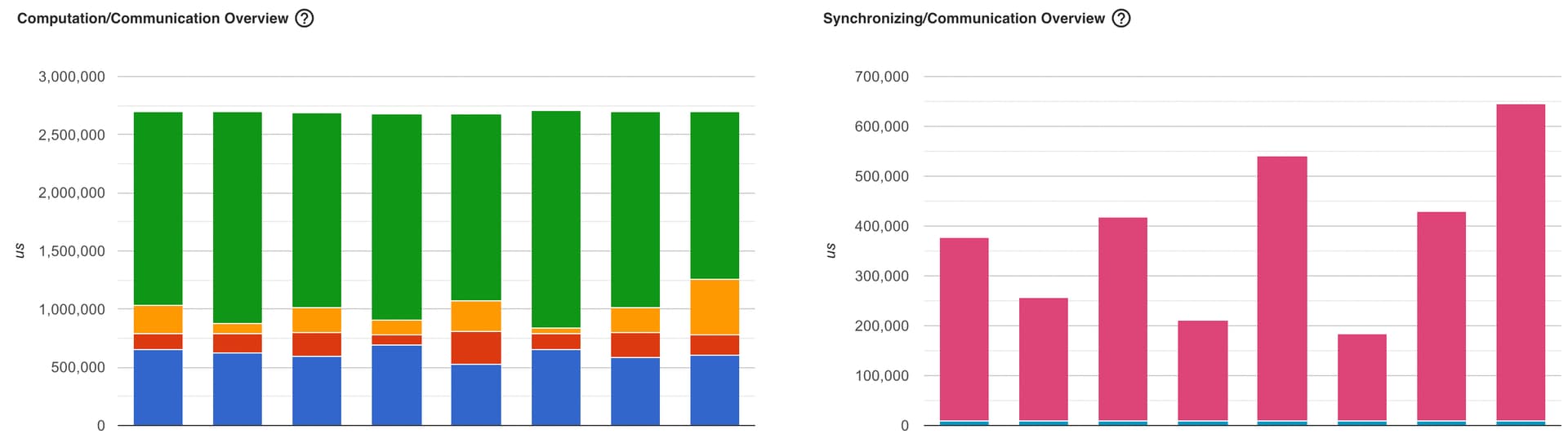Select red segment of third Computation bar
The height and width of the screenshot is (434, 1568).
coord(317,344)
